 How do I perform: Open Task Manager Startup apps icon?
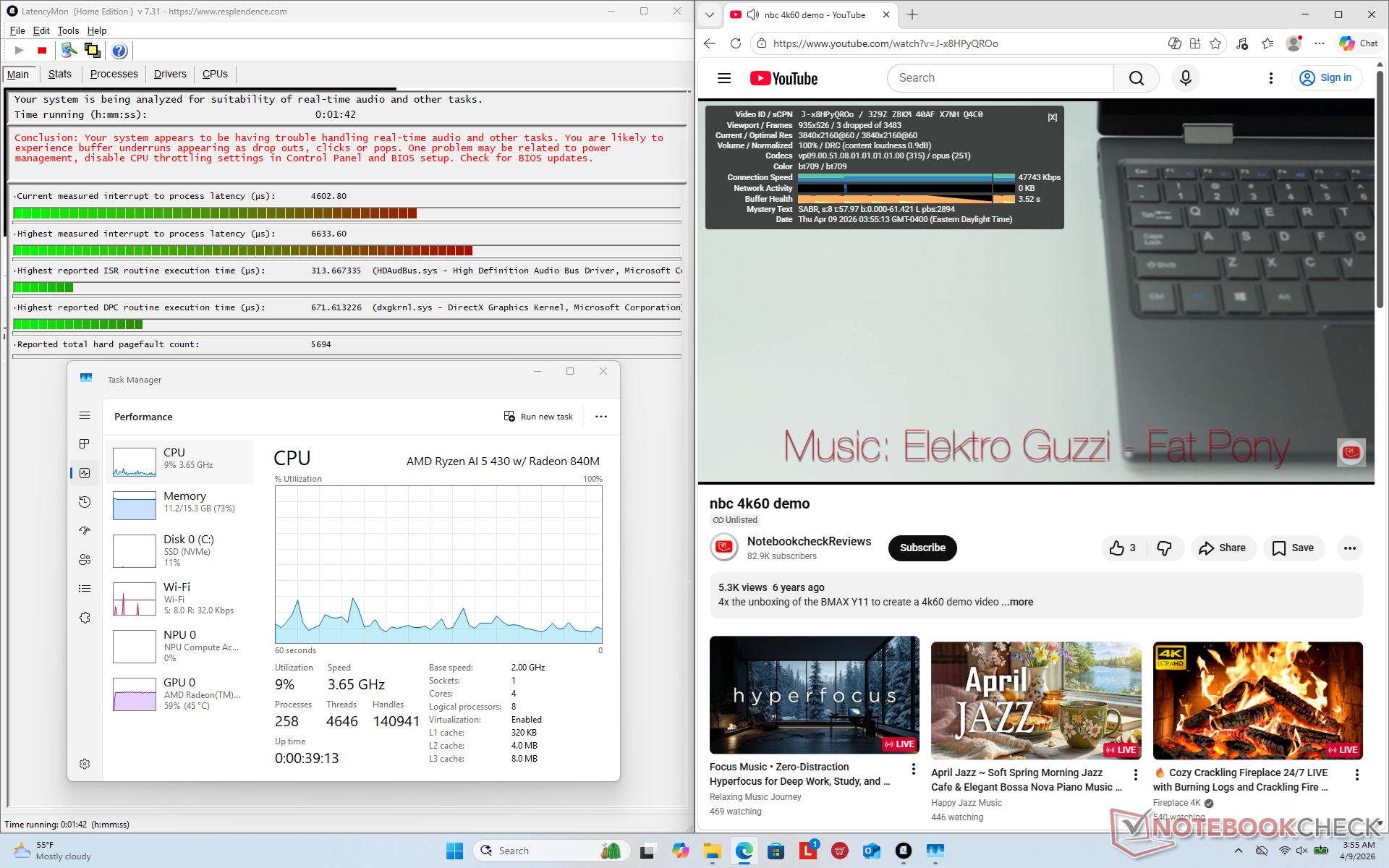click(x=85, y=531)
